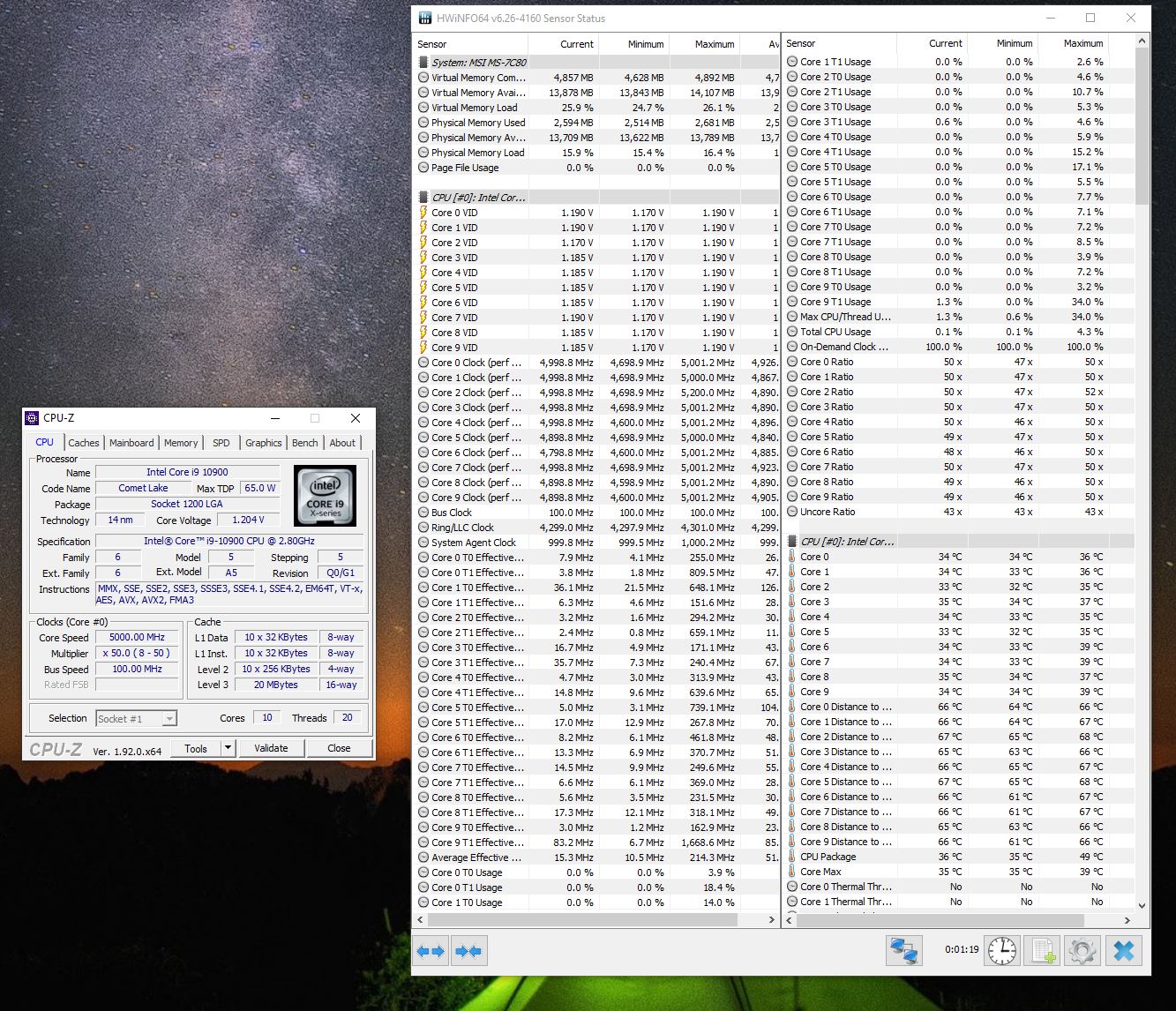Select the SPD tab
This screenshot has width=1176, height=1011.
[x=221, y=443]
